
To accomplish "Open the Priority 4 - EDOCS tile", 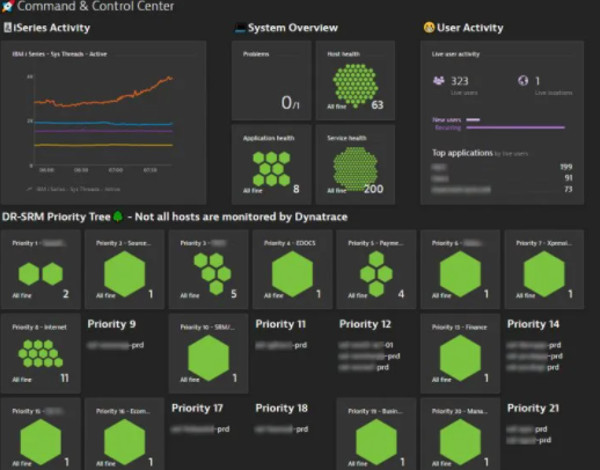I will tap(292, 269).
